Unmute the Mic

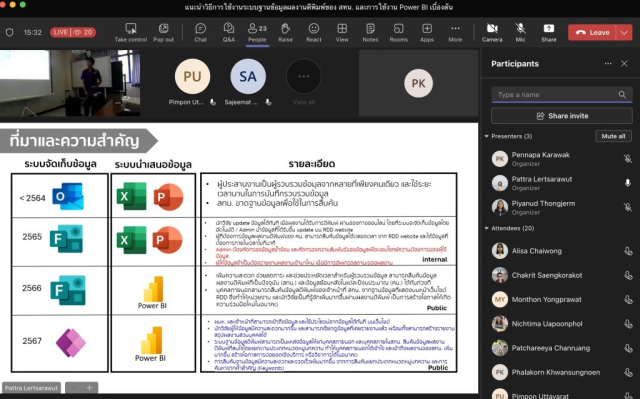[x=520, y=33]
